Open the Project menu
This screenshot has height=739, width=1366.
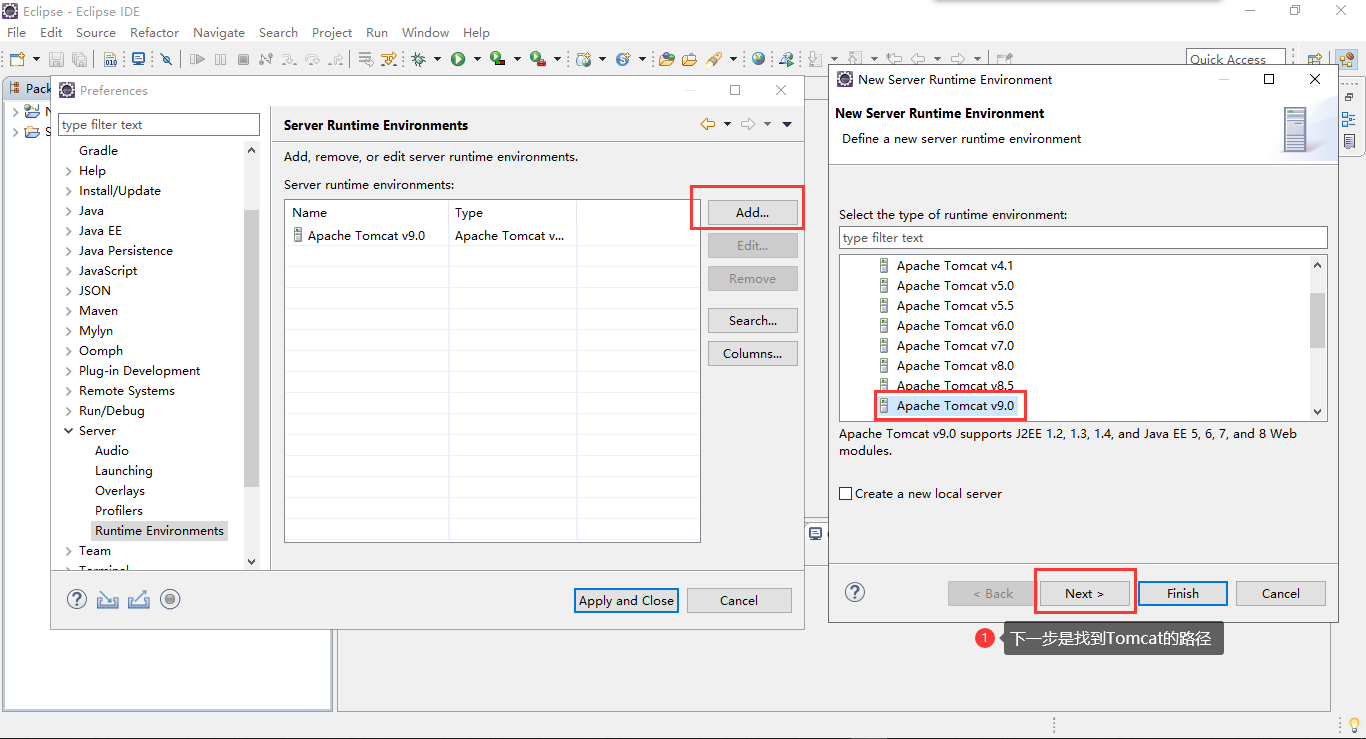click(x=332, y=32)
